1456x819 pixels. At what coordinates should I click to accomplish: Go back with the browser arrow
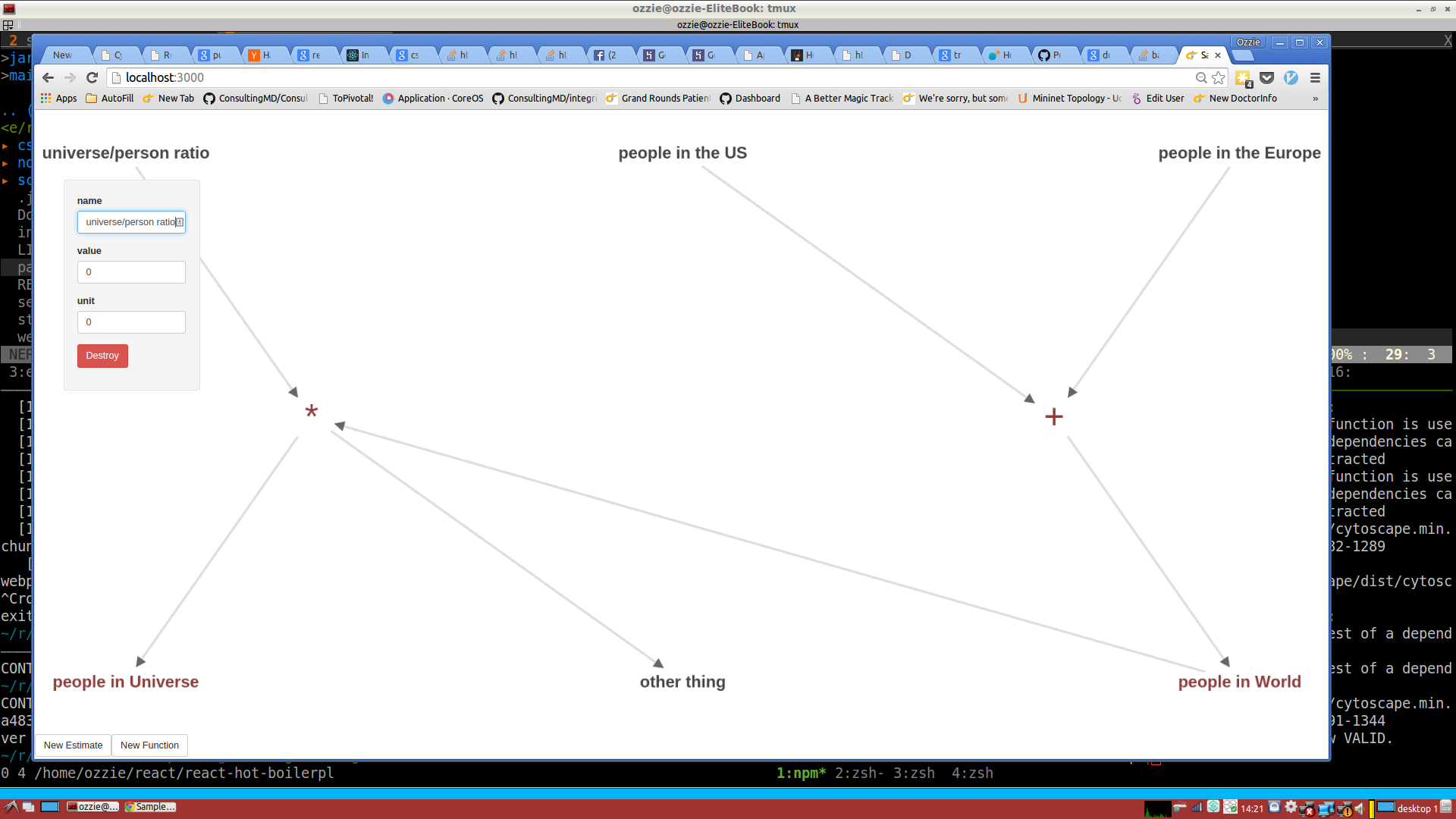[48, 77]
